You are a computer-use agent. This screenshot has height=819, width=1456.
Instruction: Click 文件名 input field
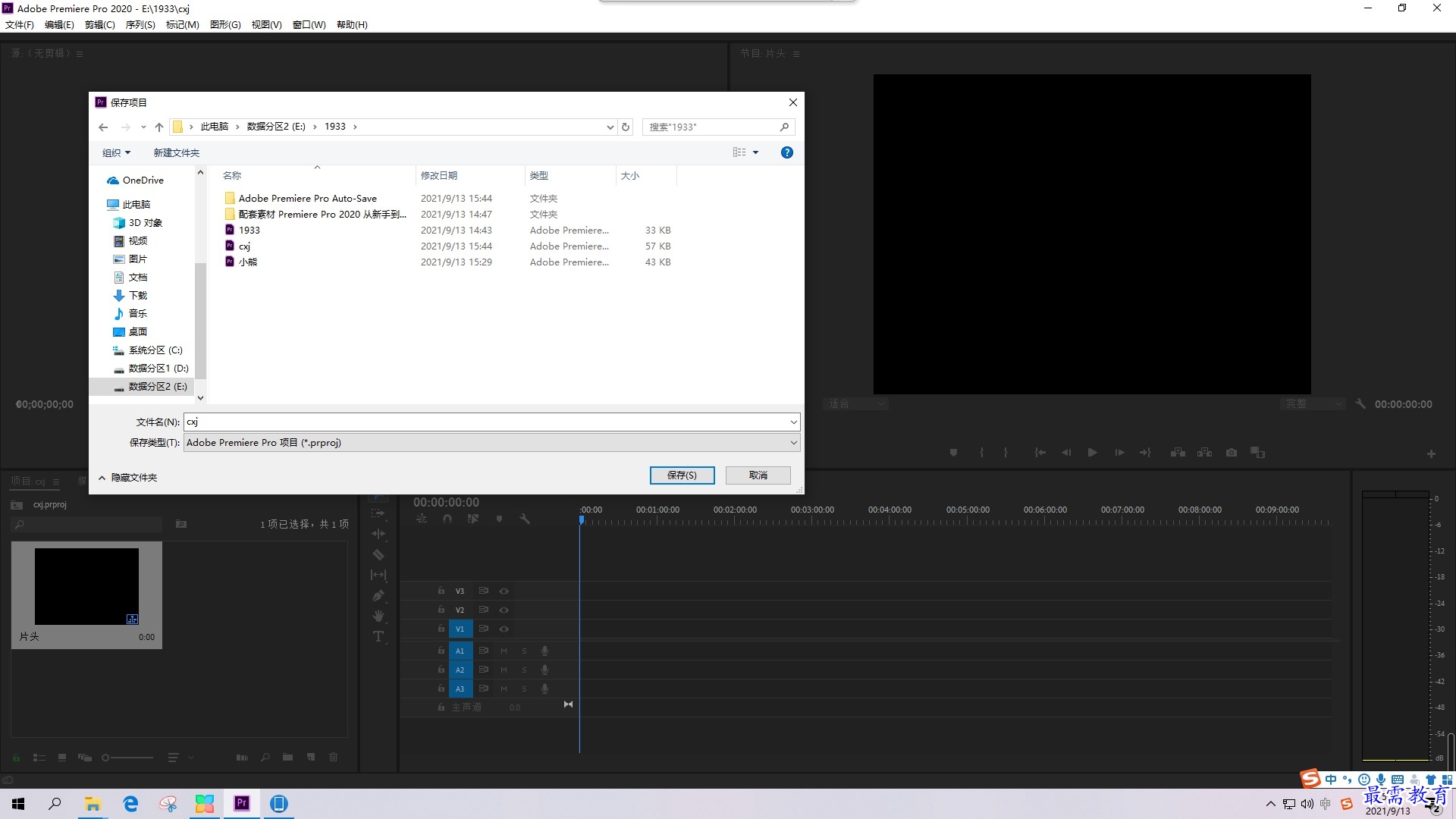point(485,422)
